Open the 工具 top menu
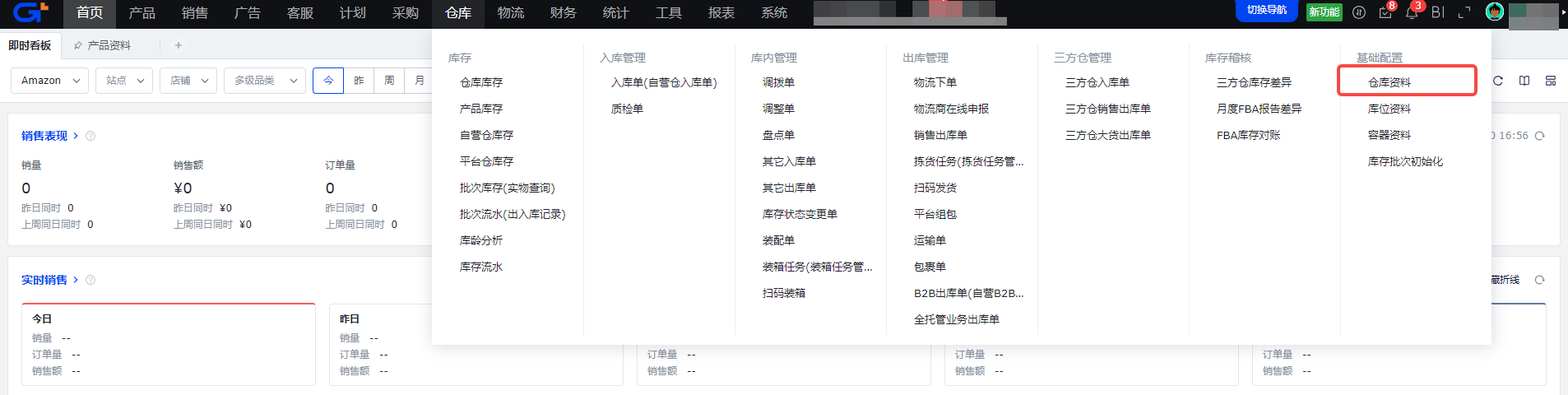Image resolution: width=1568 pixels, height=395 pixels. [x=669, y=13]
